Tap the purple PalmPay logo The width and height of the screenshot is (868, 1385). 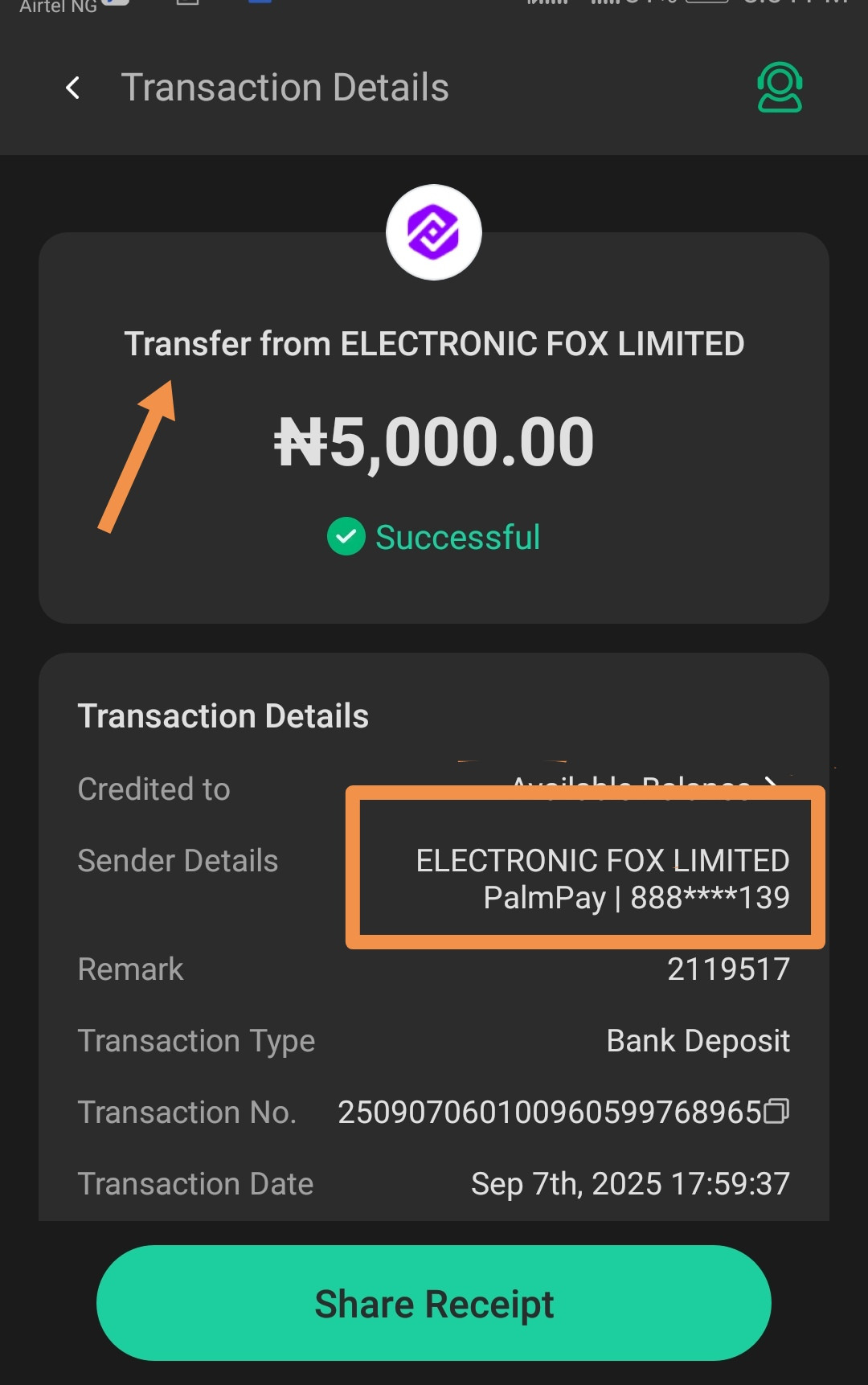[434, 232]
